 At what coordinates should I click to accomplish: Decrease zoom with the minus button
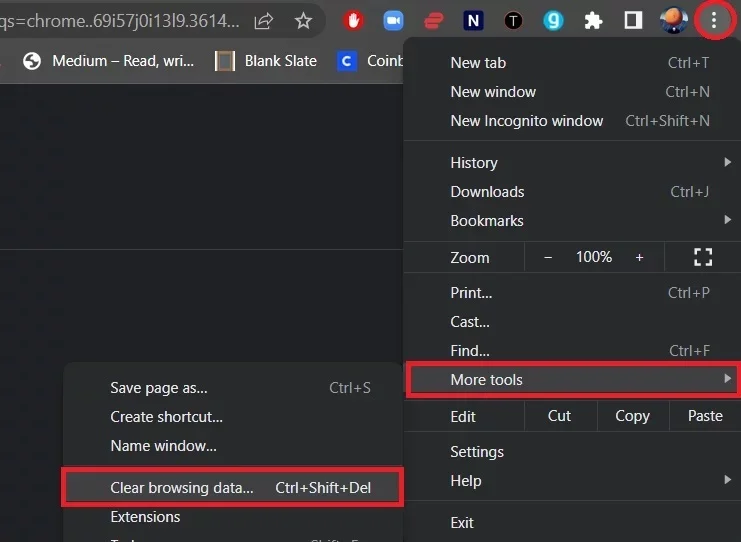(x=548, y=258)
